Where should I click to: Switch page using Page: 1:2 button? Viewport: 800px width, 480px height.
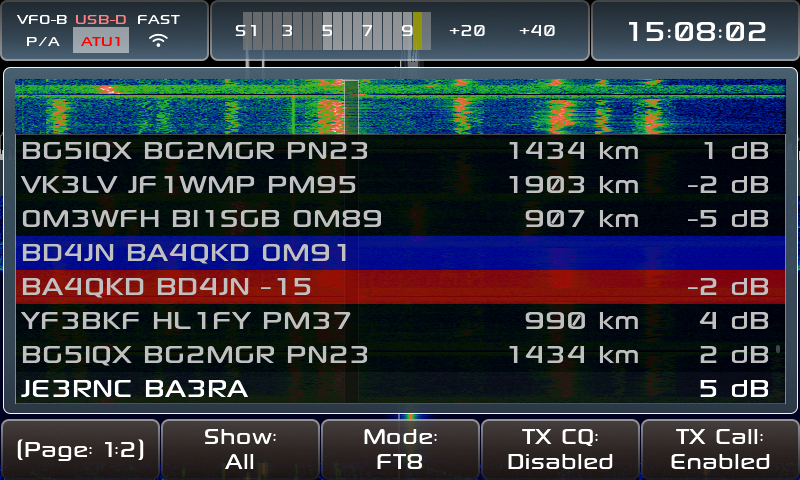[x=80, y=450]
